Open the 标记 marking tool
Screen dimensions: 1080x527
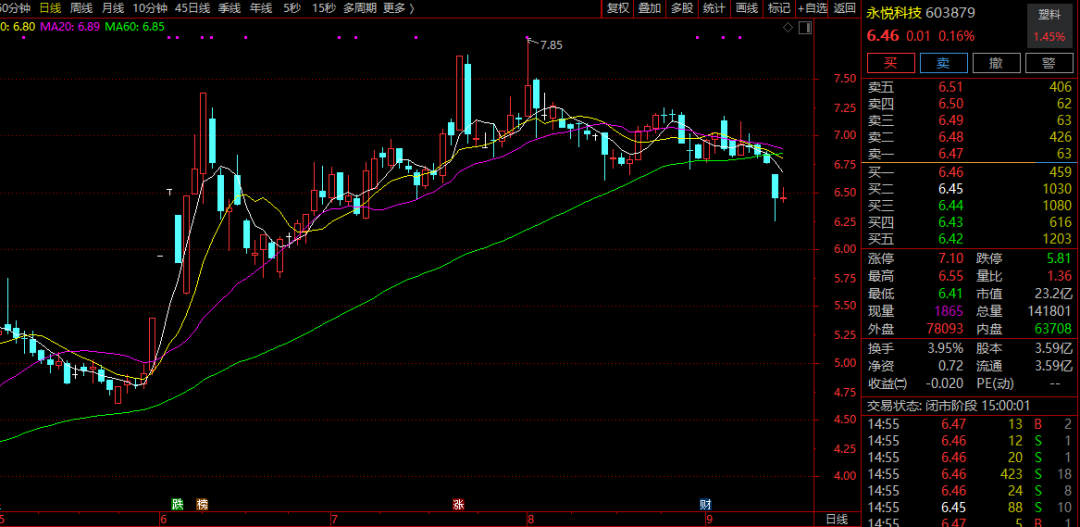coord(778,8)
